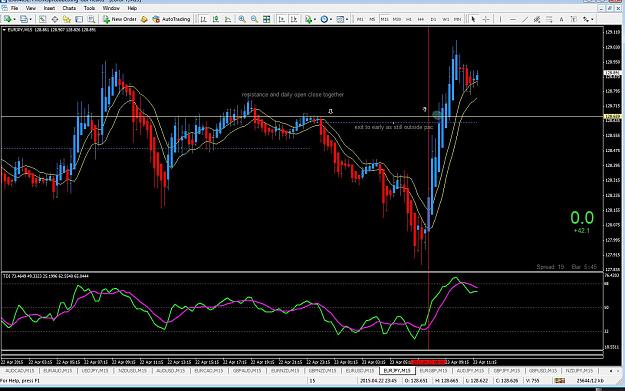
Task: Toggle the Terminal window icon
Action: 79,19
